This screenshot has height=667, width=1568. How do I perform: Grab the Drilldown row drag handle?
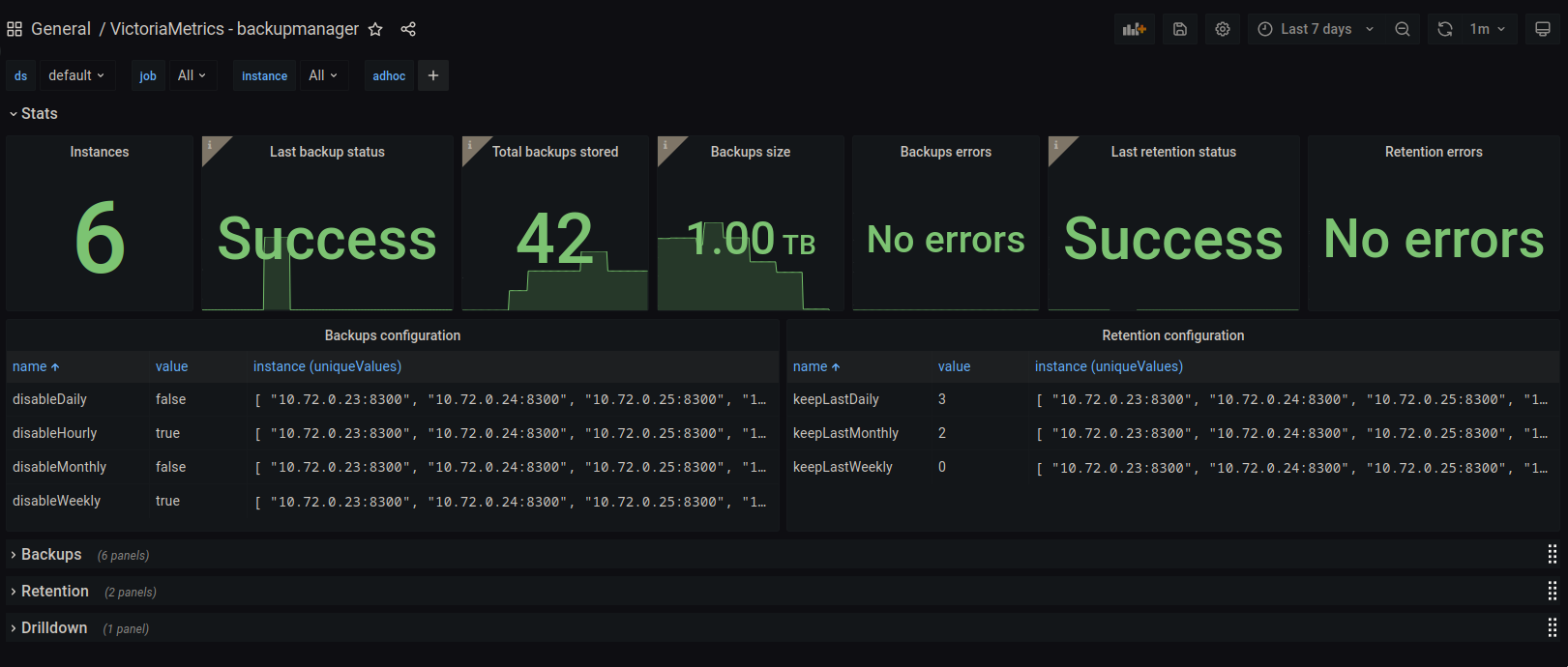[1552, 627]
